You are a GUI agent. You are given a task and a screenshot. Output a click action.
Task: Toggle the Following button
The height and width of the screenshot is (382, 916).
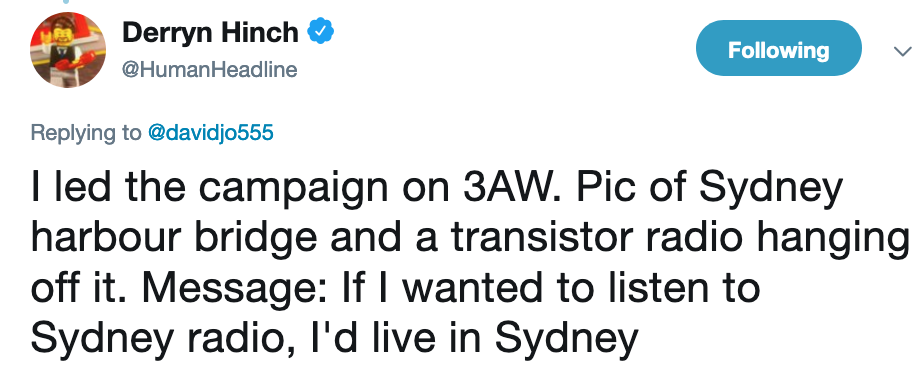point(779,48)
